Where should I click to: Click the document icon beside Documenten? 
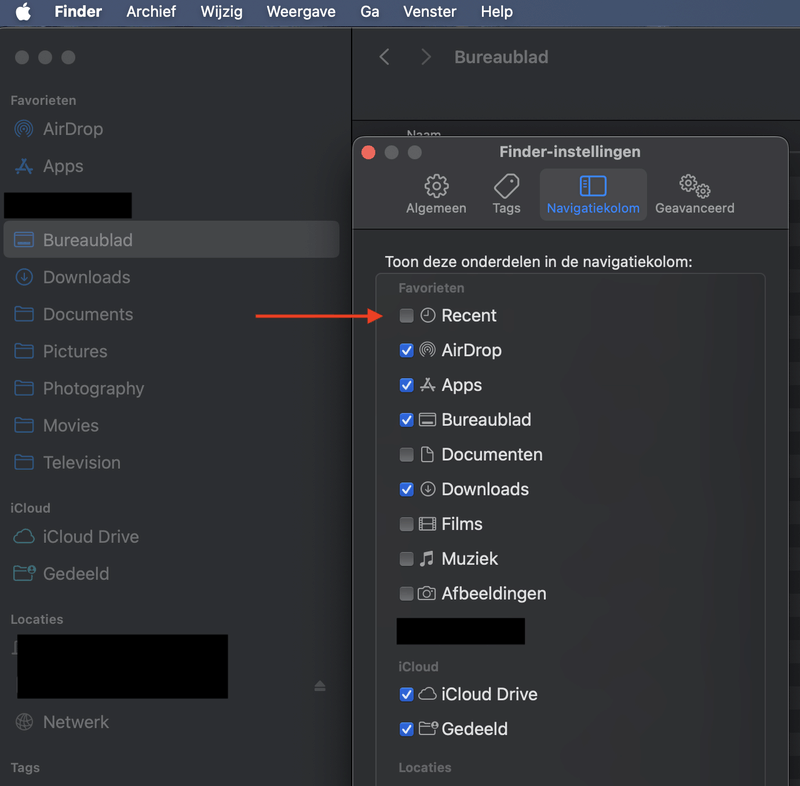click(427, 454)
